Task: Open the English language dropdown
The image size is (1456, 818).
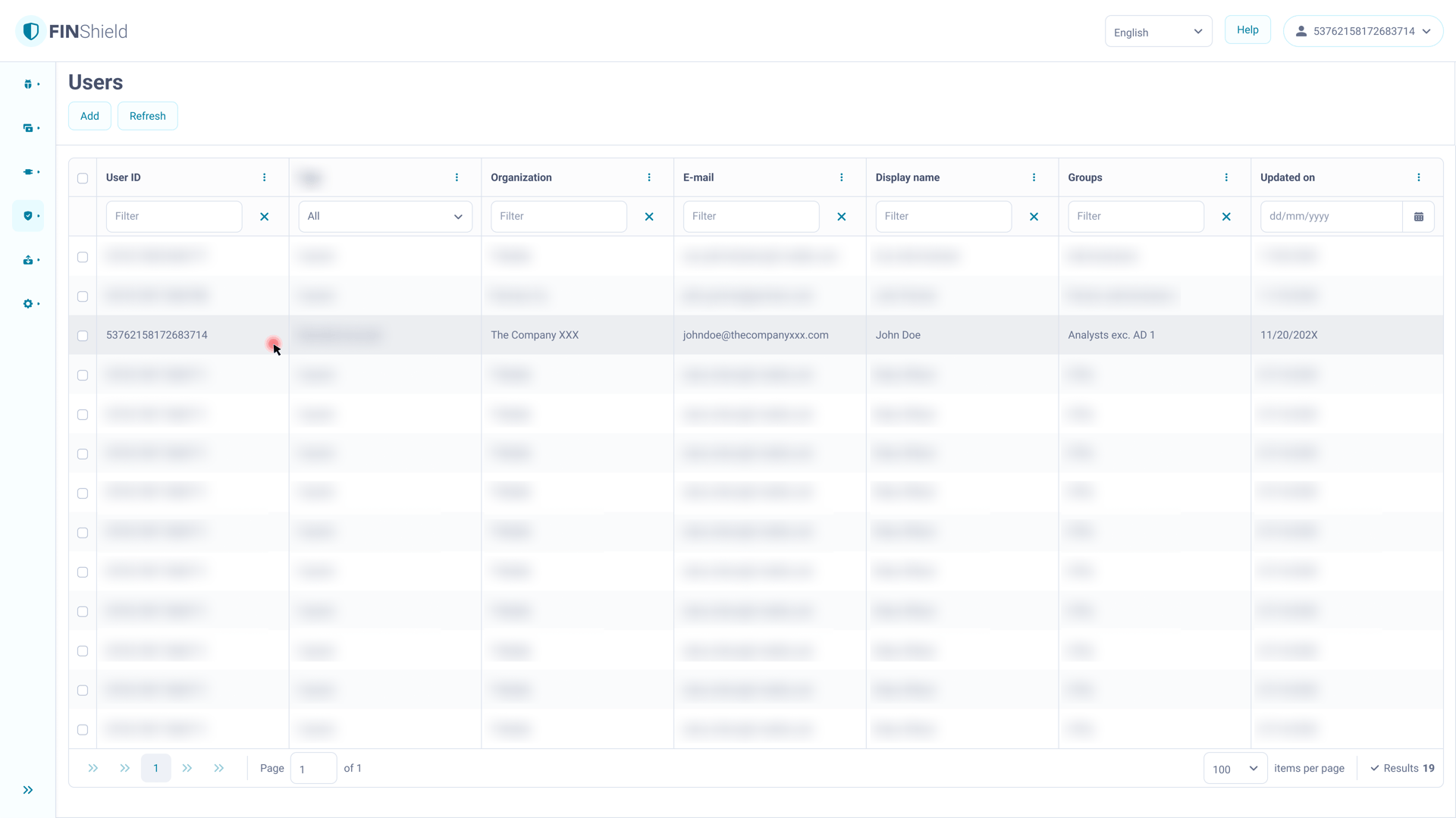Action: click(x=1158, y=32)
